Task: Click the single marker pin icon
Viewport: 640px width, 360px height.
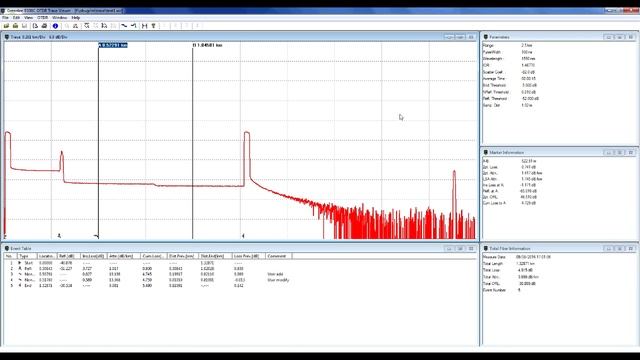Action: tap(153, 26)
